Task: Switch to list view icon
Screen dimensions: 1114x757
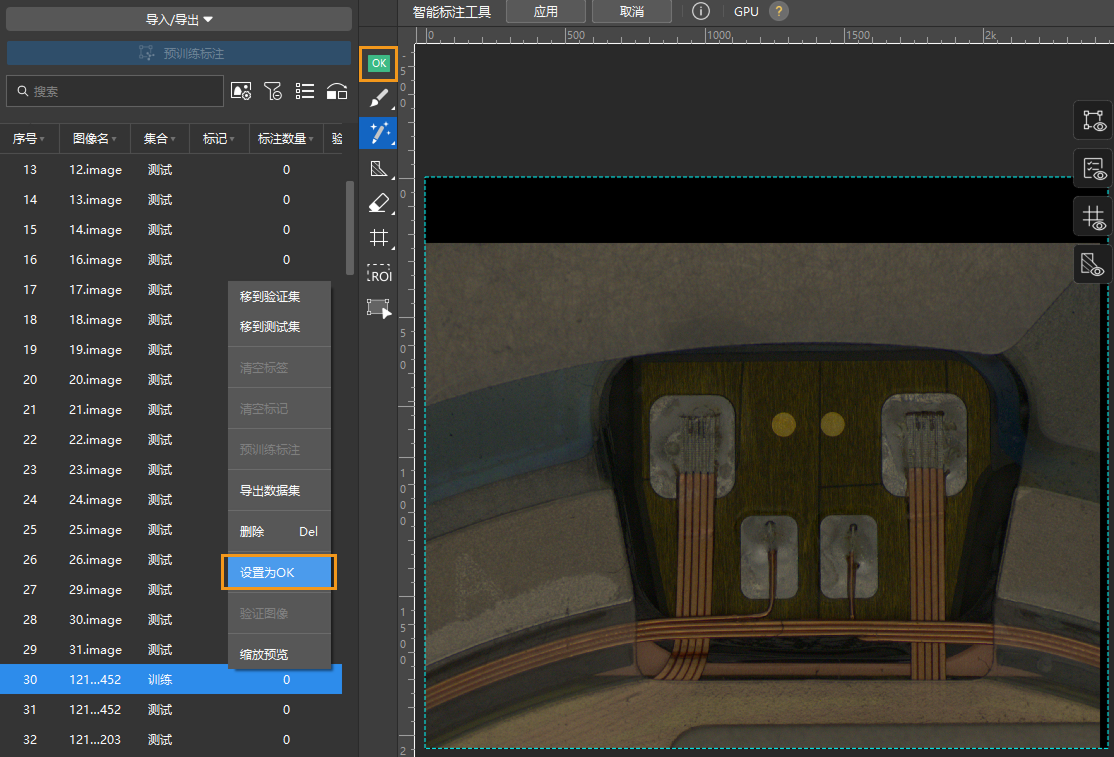Action: (x=305, y=91)
